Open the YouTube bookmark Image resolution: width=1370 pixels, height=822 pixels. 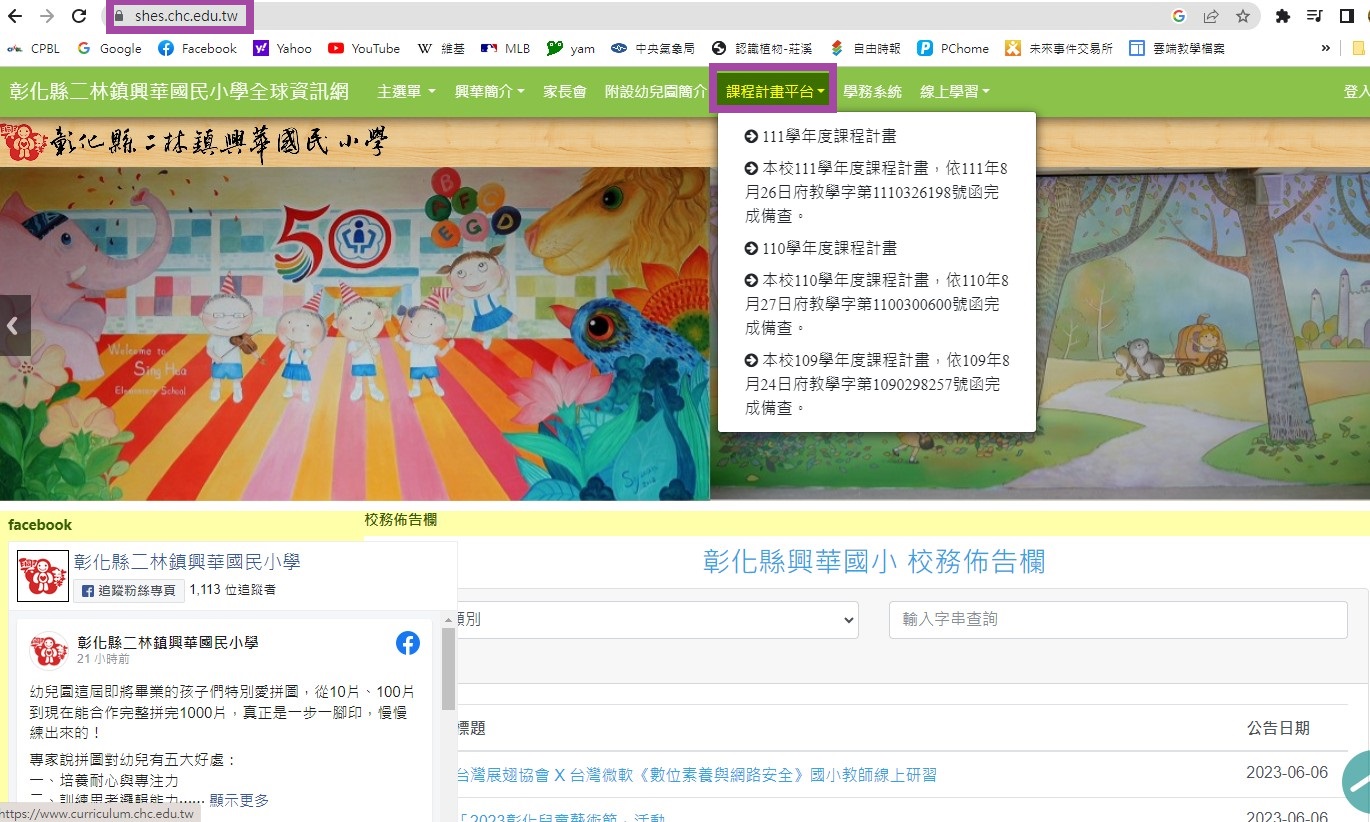pyautogui.click(x=364, y=48)
